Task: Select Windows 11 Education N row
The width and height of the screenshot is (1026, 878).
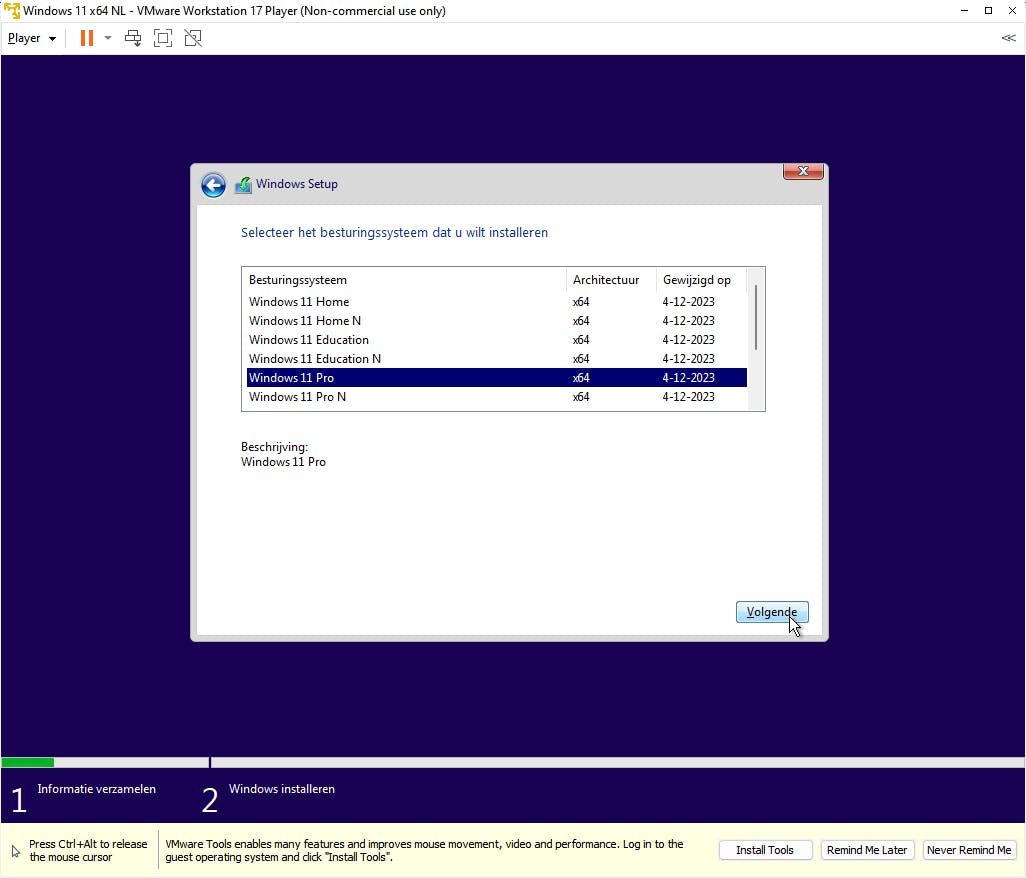Action: pos(497,359)
